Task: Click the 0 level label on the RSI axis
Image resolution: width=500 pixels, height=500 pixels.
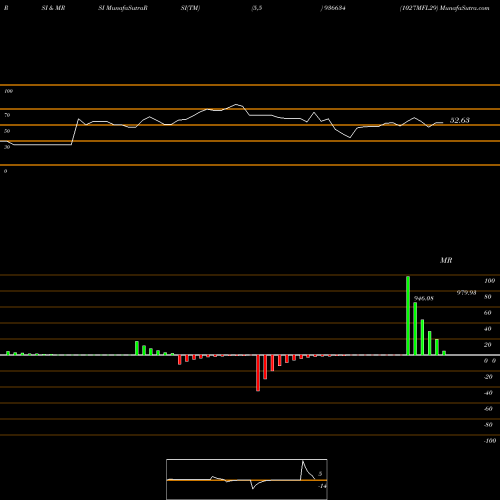Action: (5, 171)
